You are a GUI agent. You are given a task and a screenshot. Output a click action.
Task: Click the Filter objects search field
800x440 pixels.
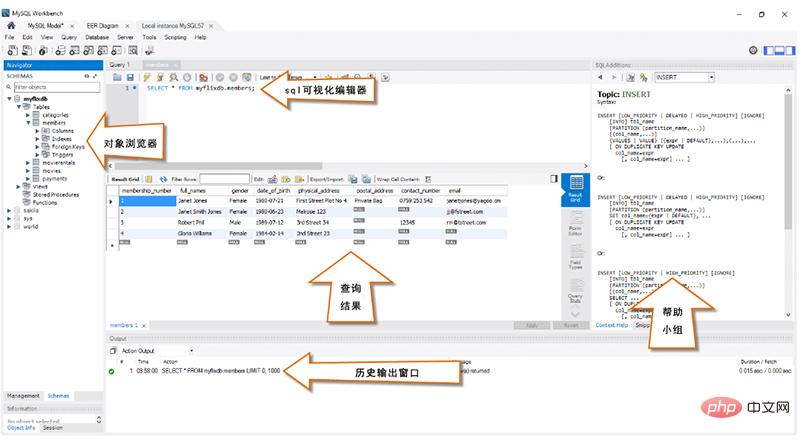tap(57, 87)
